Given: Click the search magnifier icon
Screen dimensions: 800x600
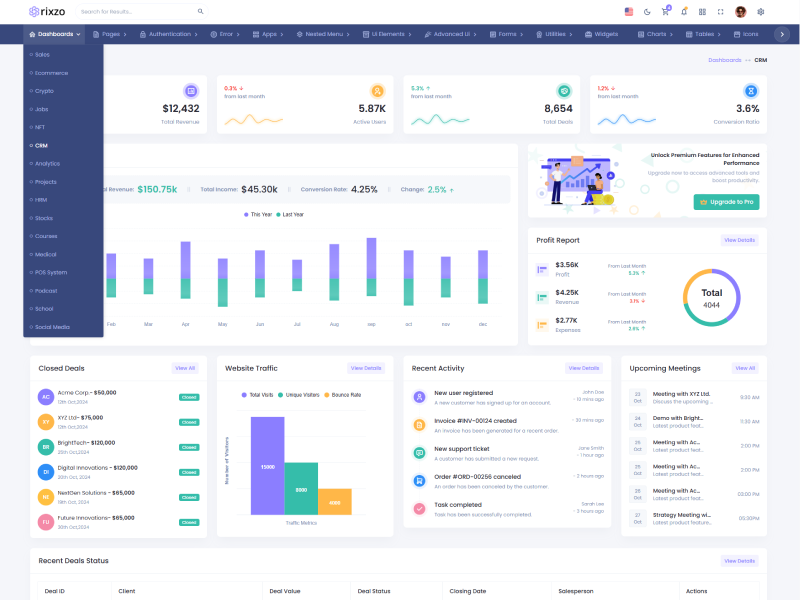Looking at the screenshot, I should pos(200,12).
